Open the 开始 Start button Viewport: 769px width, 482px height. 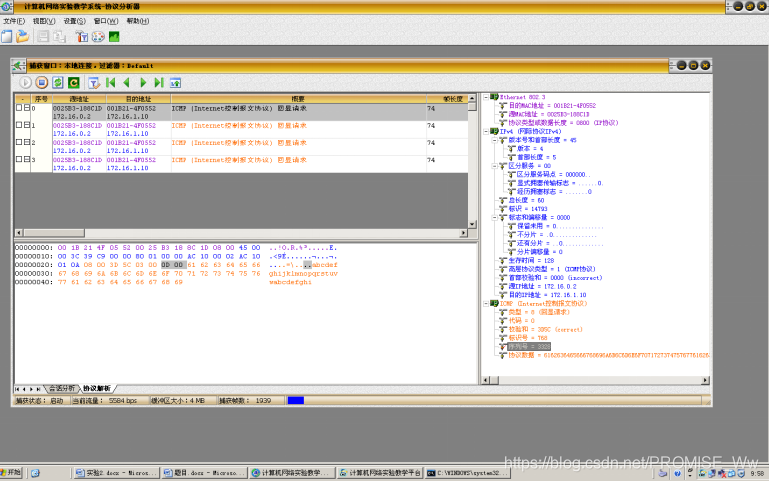click(x=11, y=473)
